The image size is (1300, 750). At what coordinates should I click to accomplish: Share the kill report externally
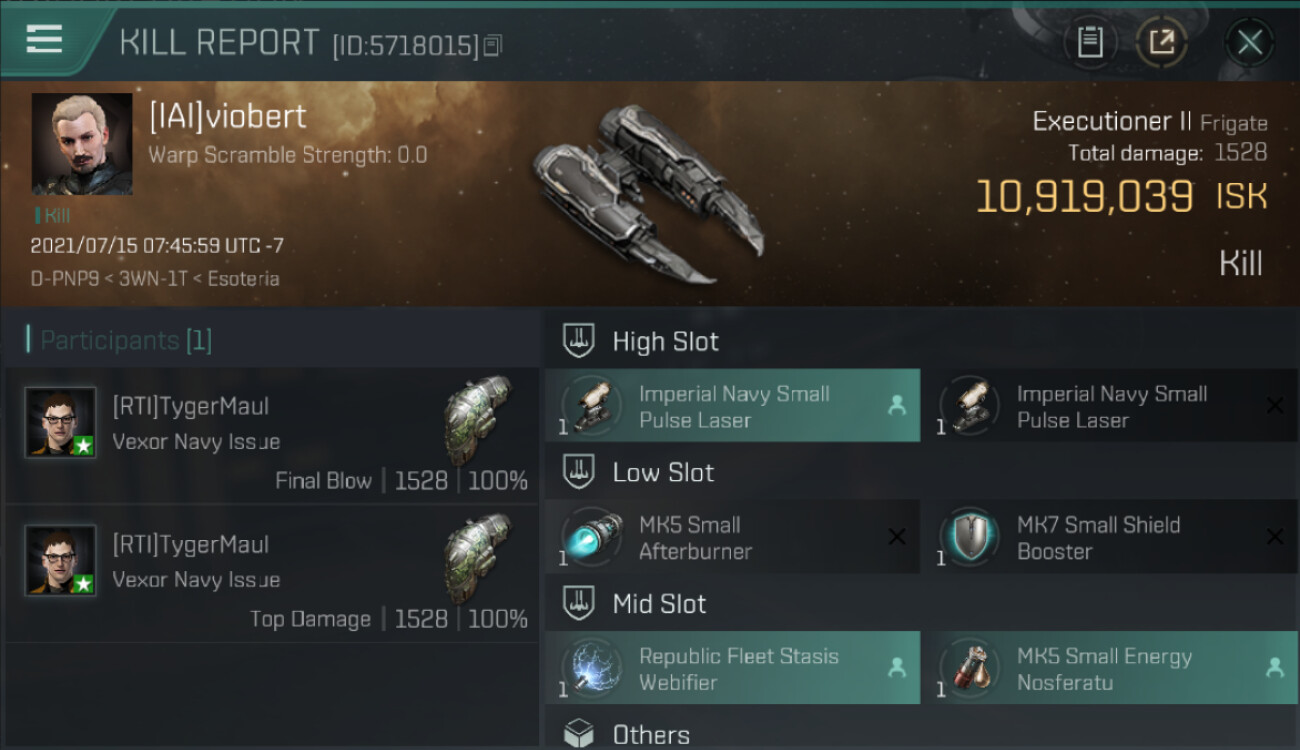tap(1161, 42)
